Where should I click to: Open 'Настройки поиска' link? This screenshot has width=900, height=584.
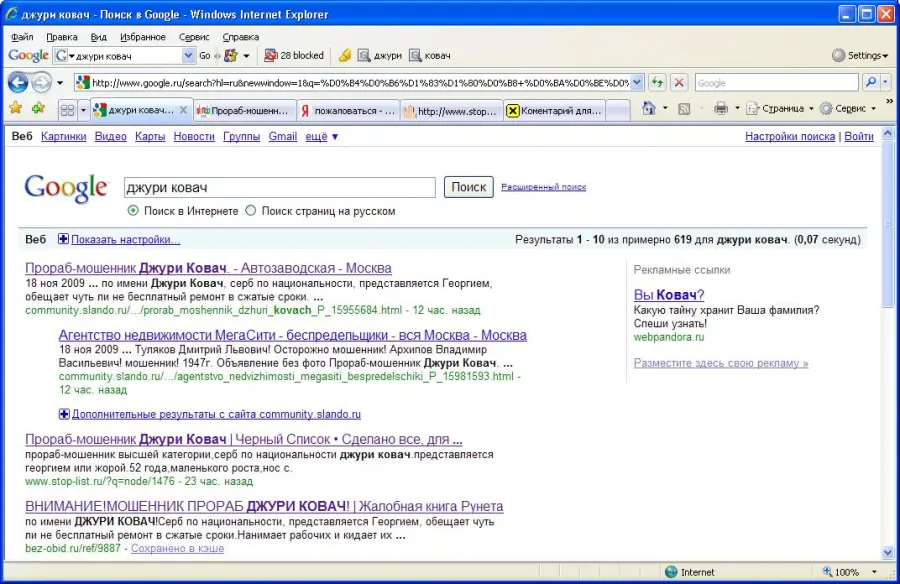[x=790, y=137]
